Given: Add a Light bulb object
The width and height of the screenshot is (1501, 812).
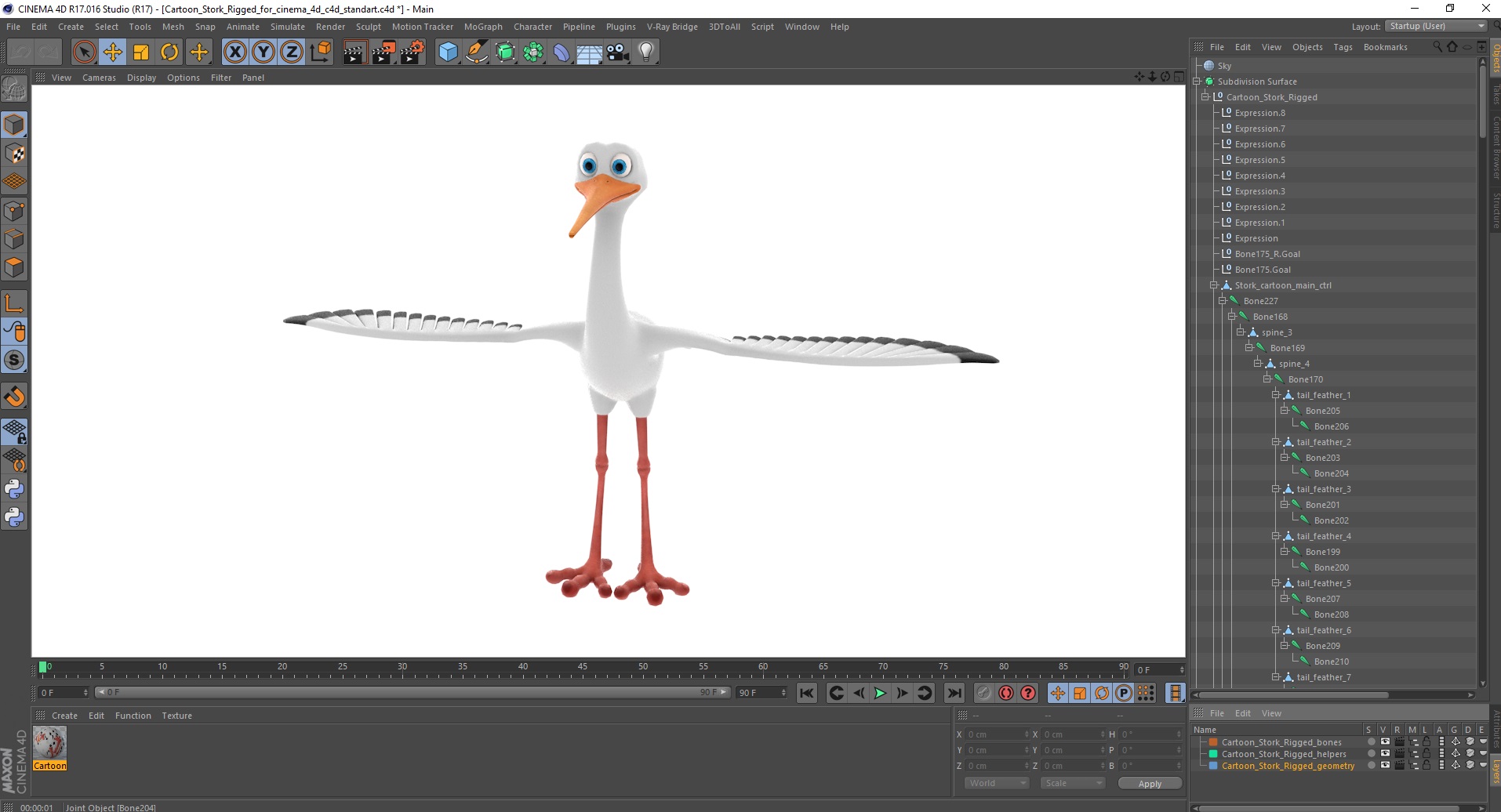Looking at the screenshot, I should [646, 53].
